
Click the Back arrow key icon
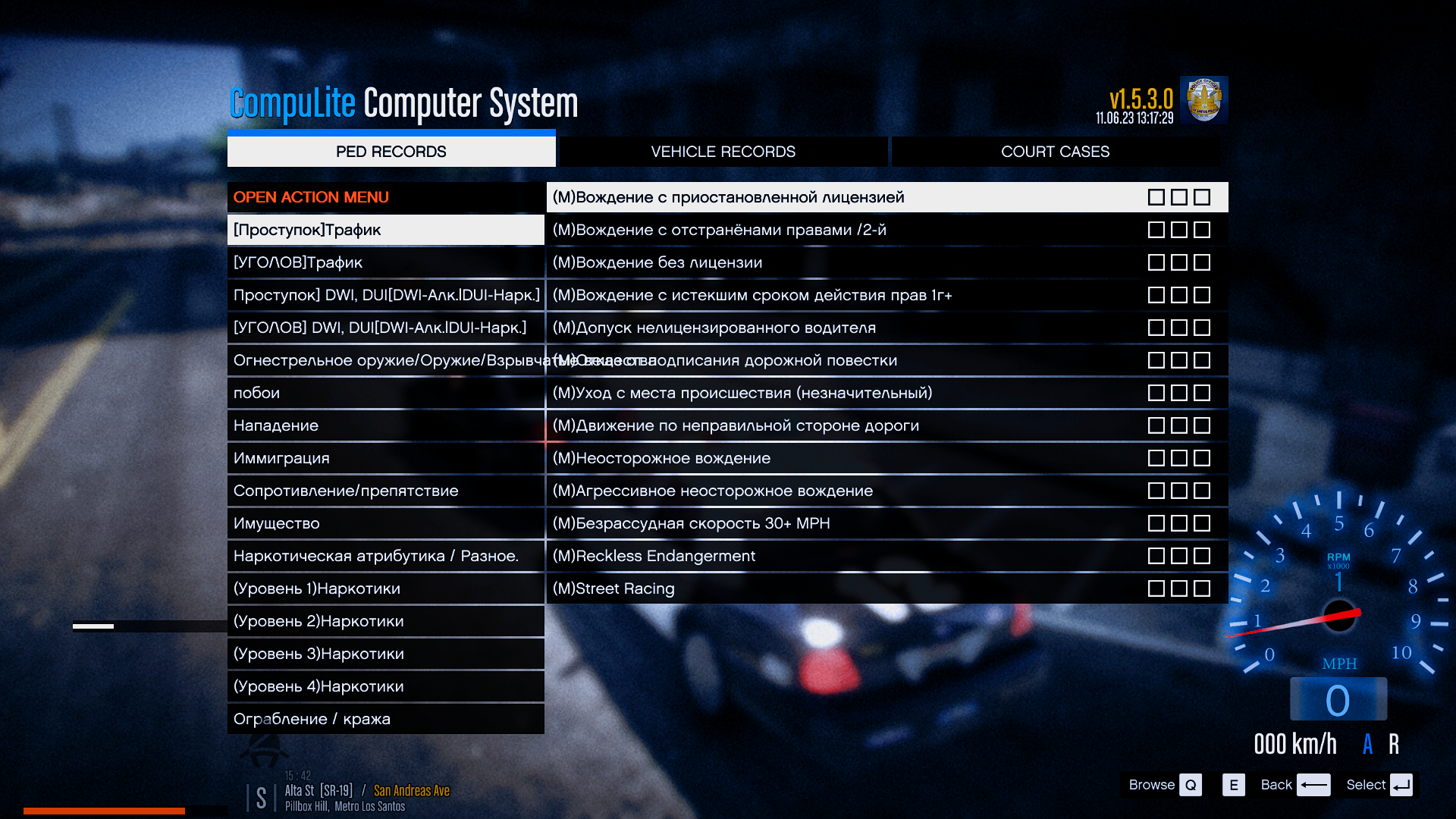[1313, 785]
